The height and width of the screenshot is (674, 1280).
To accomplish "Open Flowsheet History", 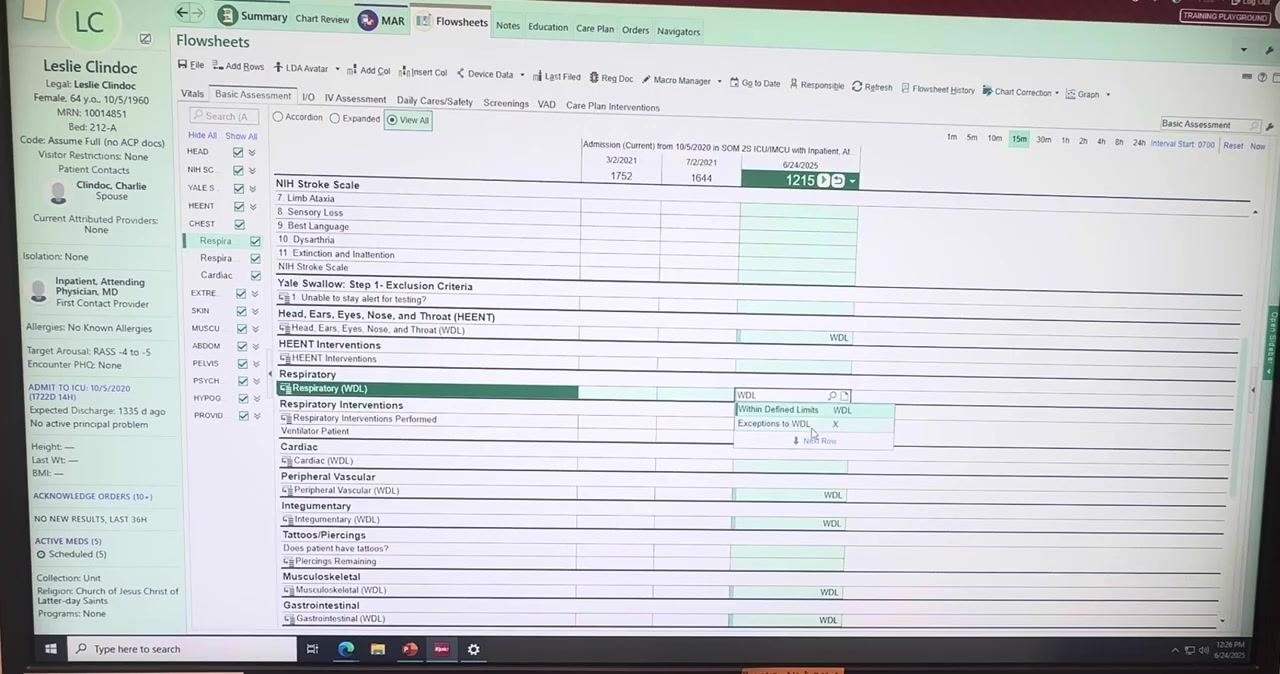I will (x=938, y=89).
